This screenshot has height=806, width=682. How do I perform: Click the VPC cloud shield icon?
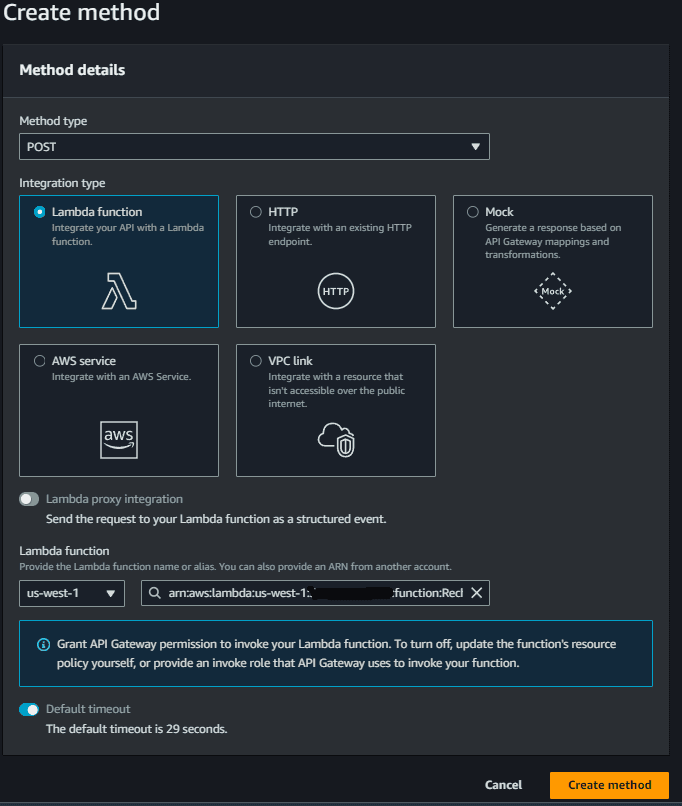click(x=336, y=440)
